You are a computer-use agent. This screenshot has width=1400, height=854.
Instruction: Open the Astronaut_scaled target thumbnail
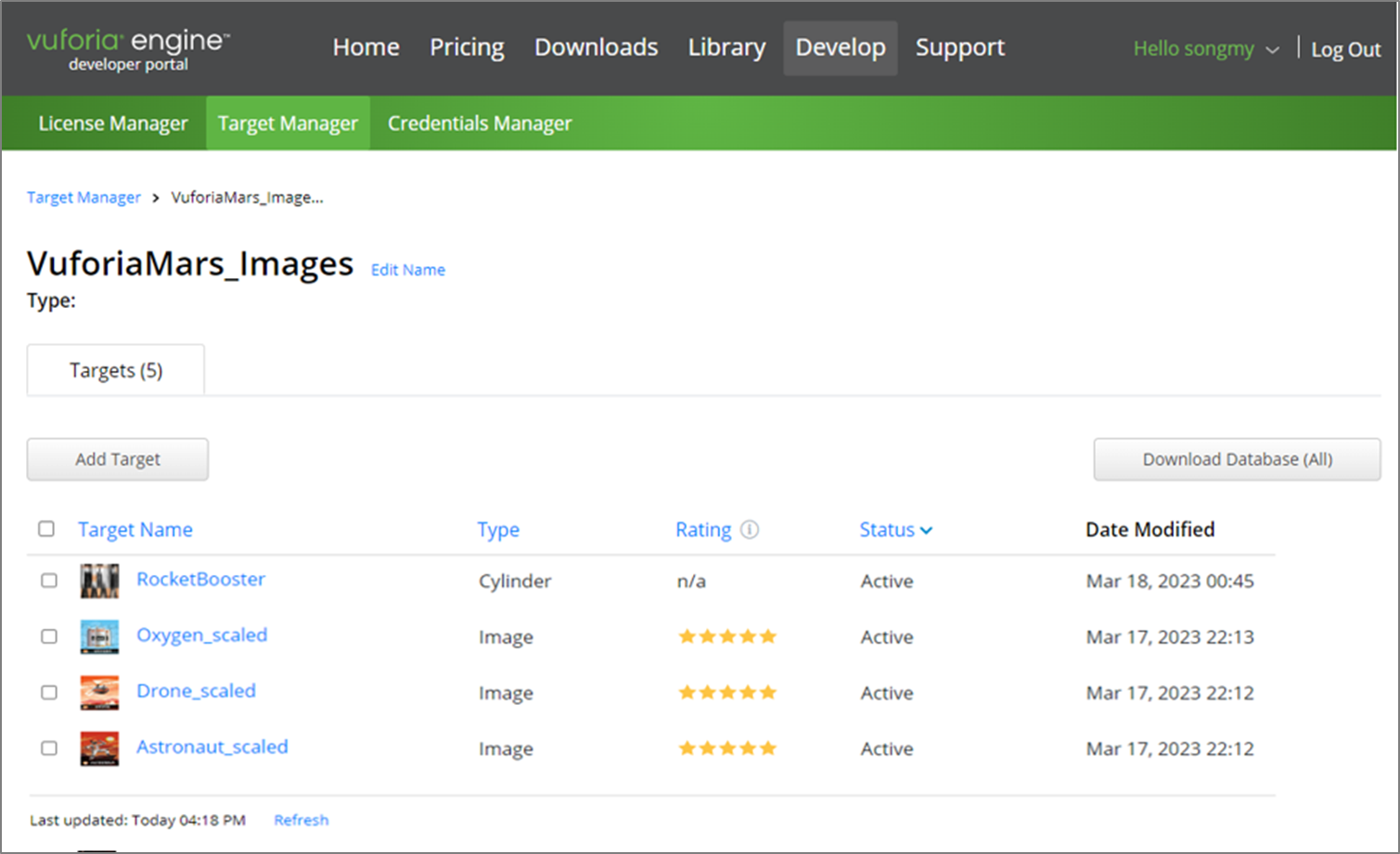(x=99, y=748)
